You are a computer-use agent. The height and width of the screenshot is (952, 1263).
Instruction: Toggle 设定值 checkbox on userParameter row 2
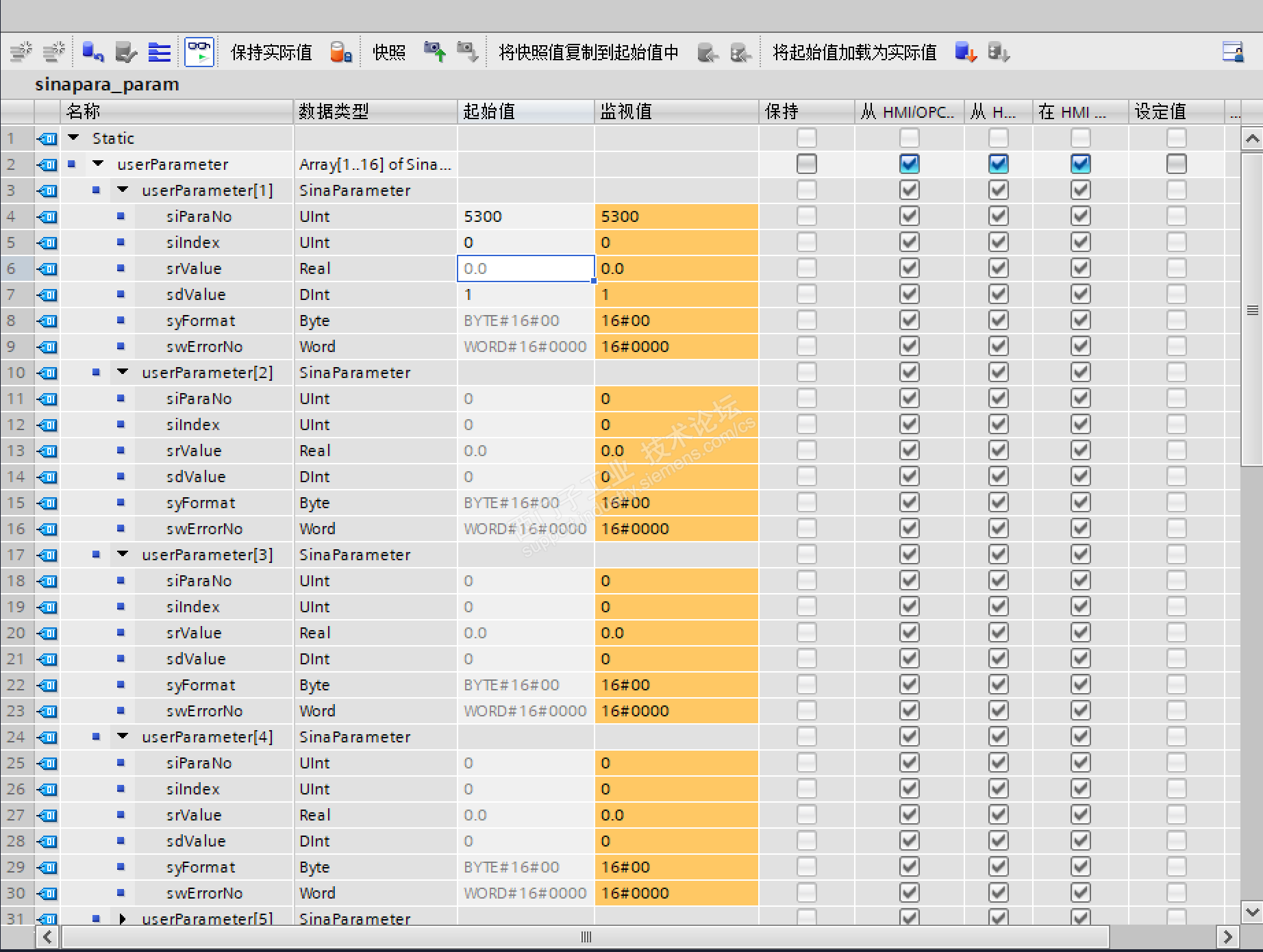(x=1177, y=164)
